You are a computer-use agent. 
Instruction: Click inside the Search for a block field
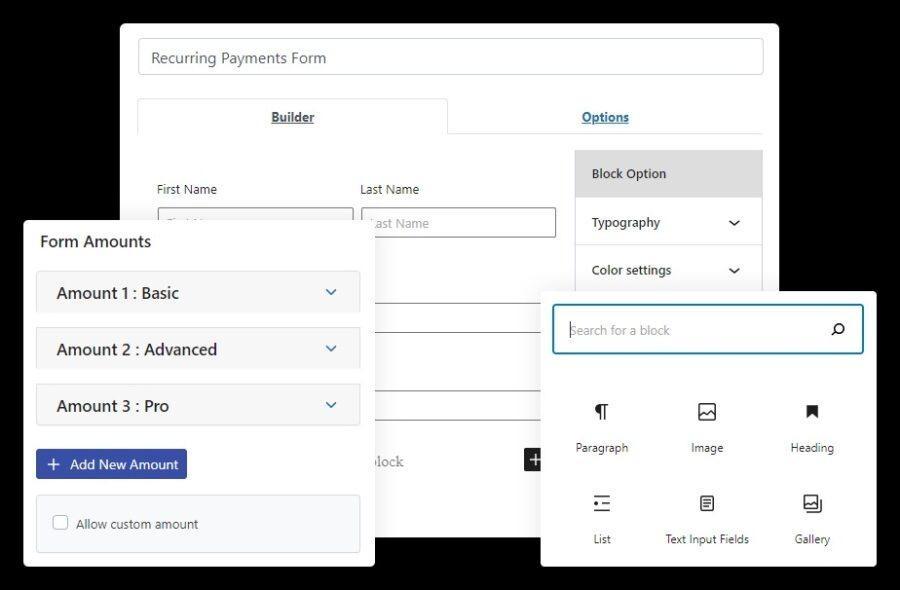point(690,329)
